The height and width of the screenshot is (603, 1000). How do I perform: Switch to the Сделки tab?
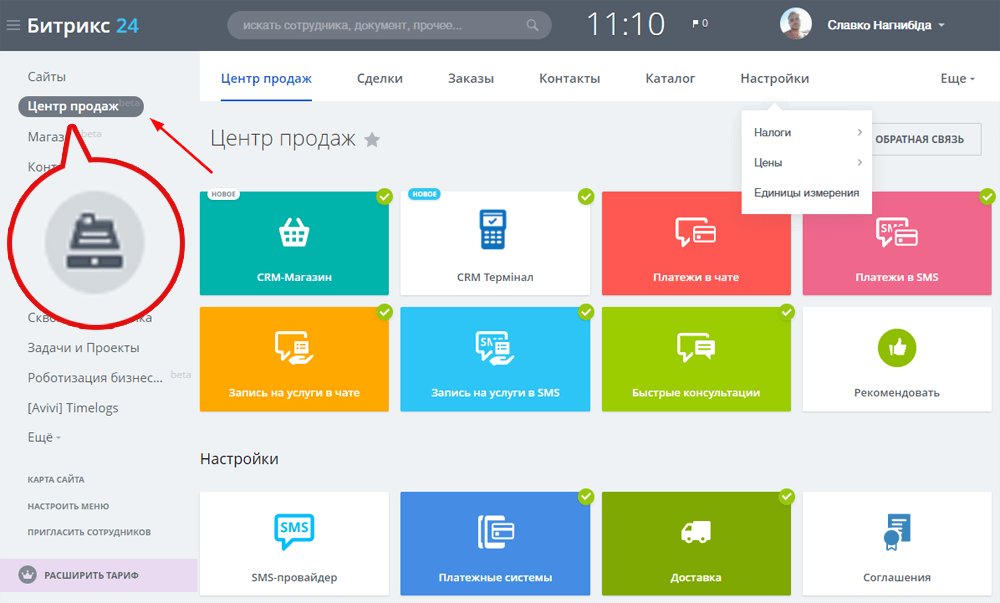click(x=379, y=78)
